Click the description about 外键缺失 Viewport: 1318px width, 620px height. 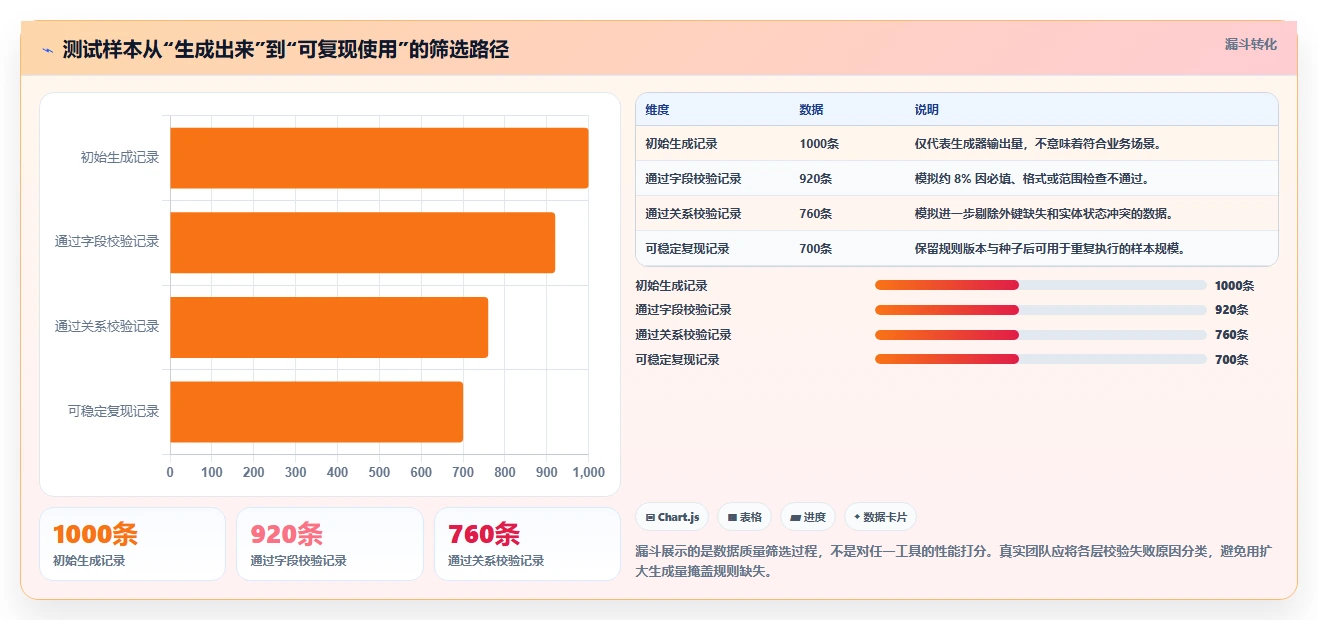click(x=1043, y=214)
